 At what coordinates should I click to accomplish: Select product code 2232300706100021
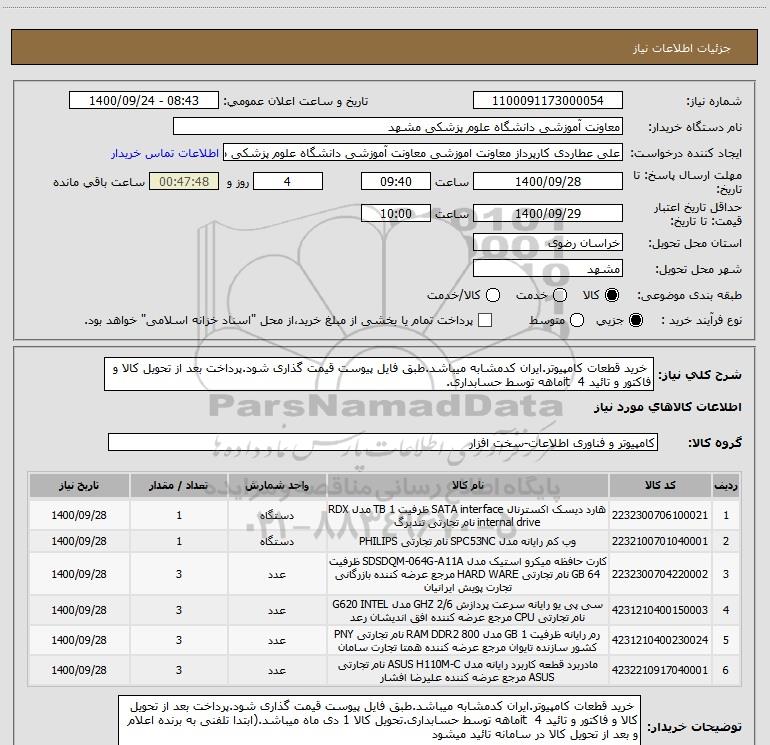[x=660, y=515]
